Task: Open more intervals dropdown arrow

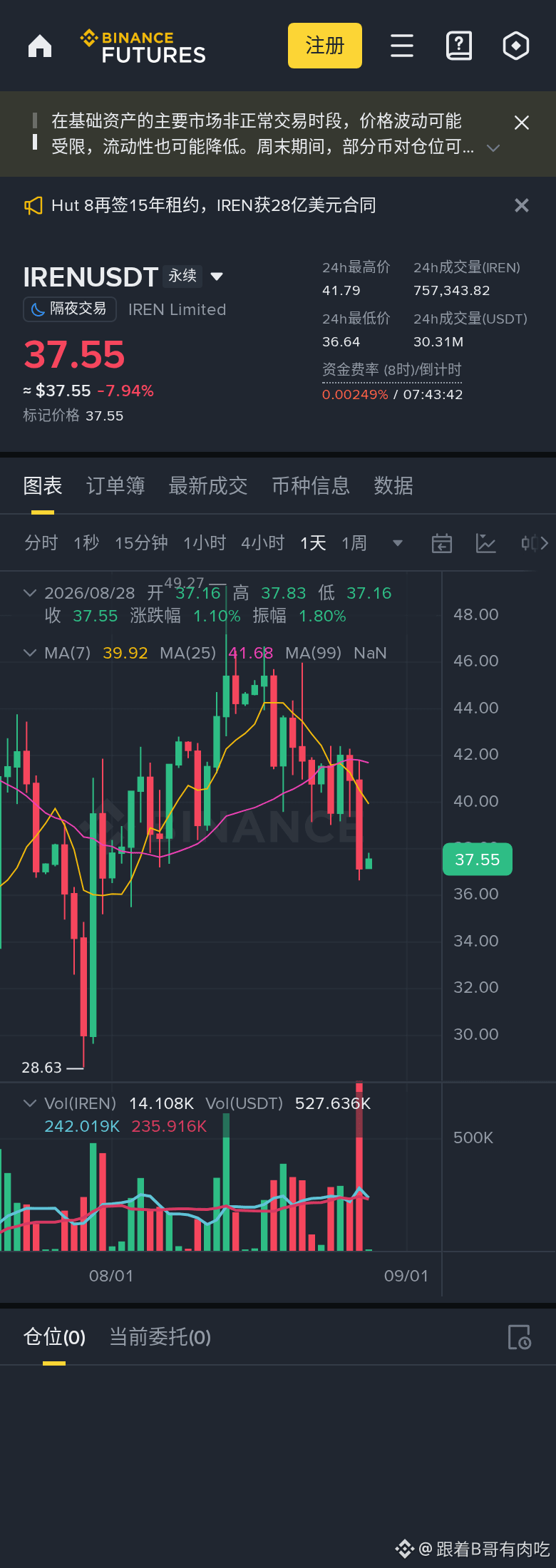Action: pyautogui.click(x=398, y=543)
